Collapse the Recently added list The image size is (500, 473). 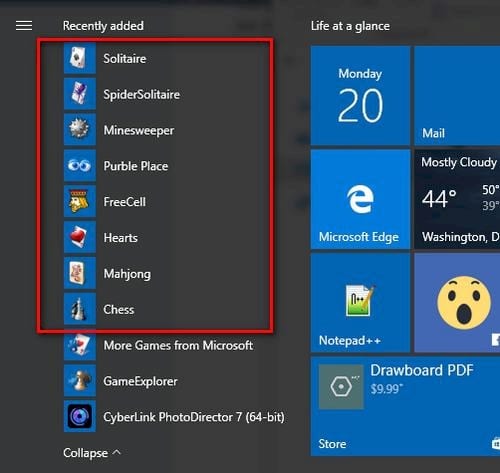coord(92,453)
